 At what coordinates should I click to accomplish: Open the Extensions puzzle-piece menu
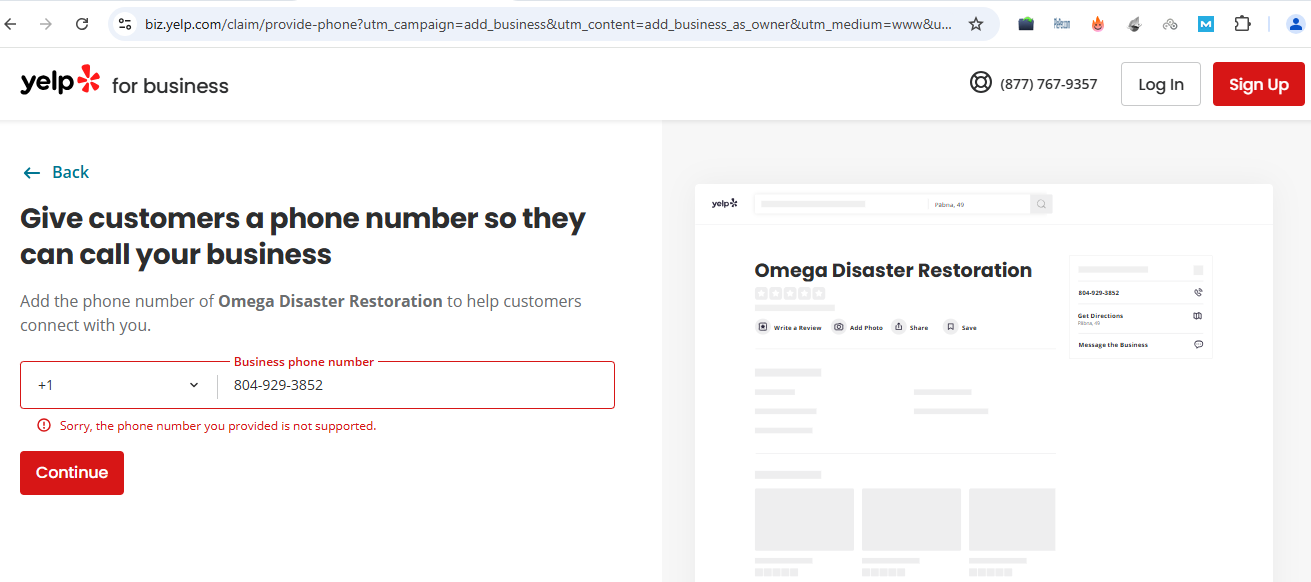[1242, 24]
